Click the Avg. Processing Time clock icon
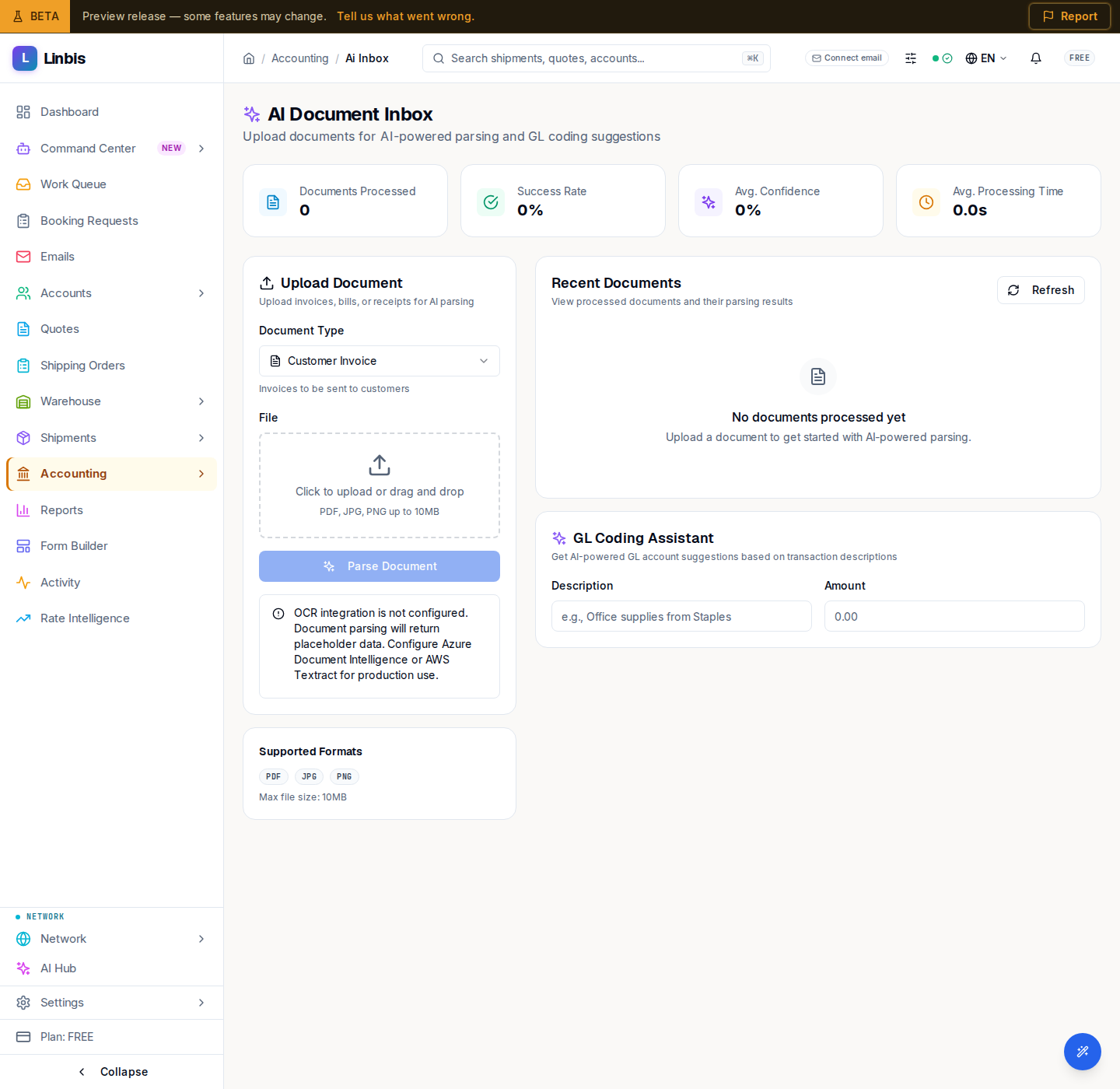This screenshot has height=1089, width=1120. click(926, 202)
